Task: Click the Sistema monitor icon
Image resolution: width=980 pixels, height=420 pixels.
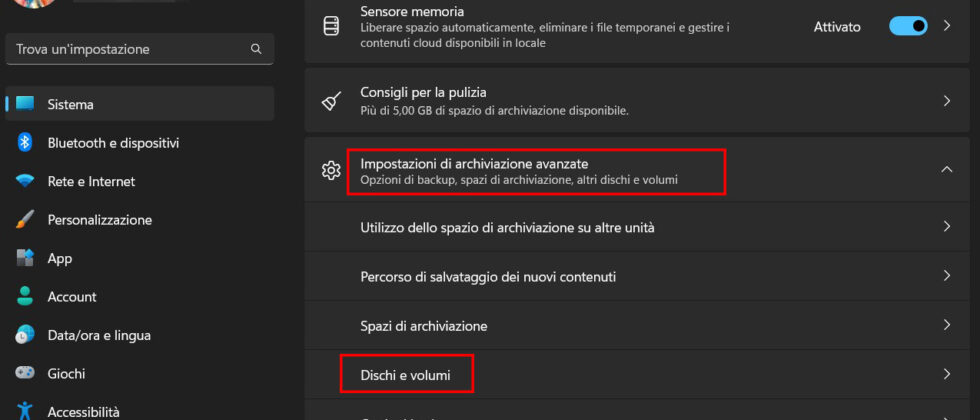Action: 26,104
